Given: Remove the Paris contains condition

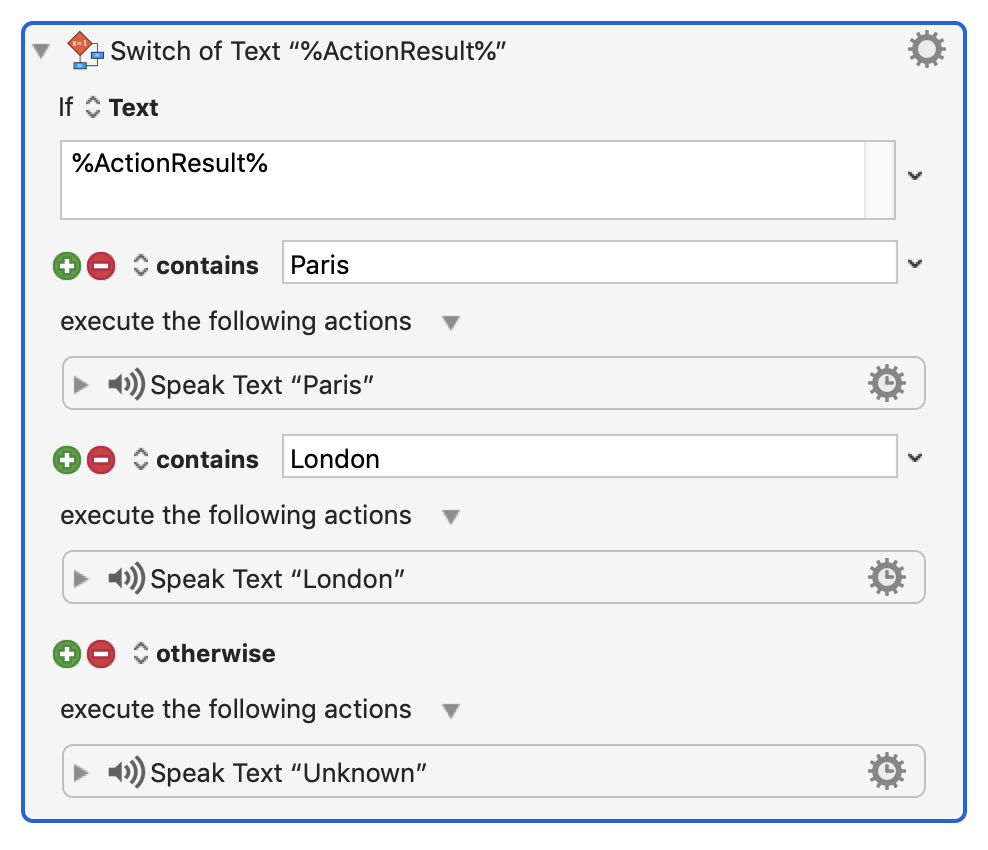Looking at the screenshot, I should pyautogui.click(x=100, y=266).
